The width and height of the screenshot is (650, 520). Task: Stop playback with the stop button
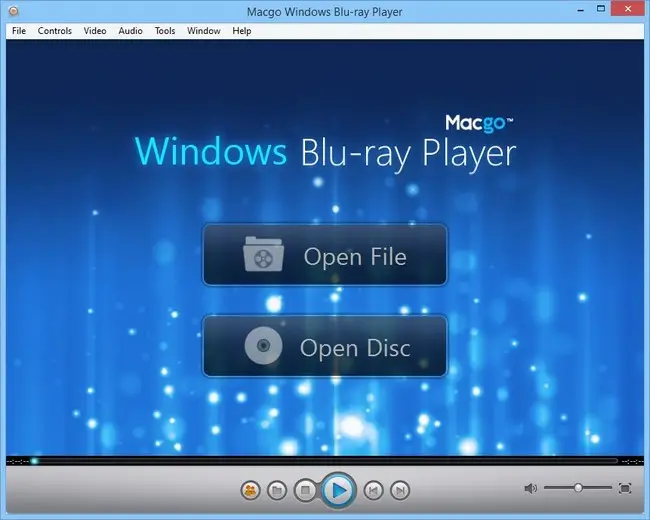click(x=306, y=491)
